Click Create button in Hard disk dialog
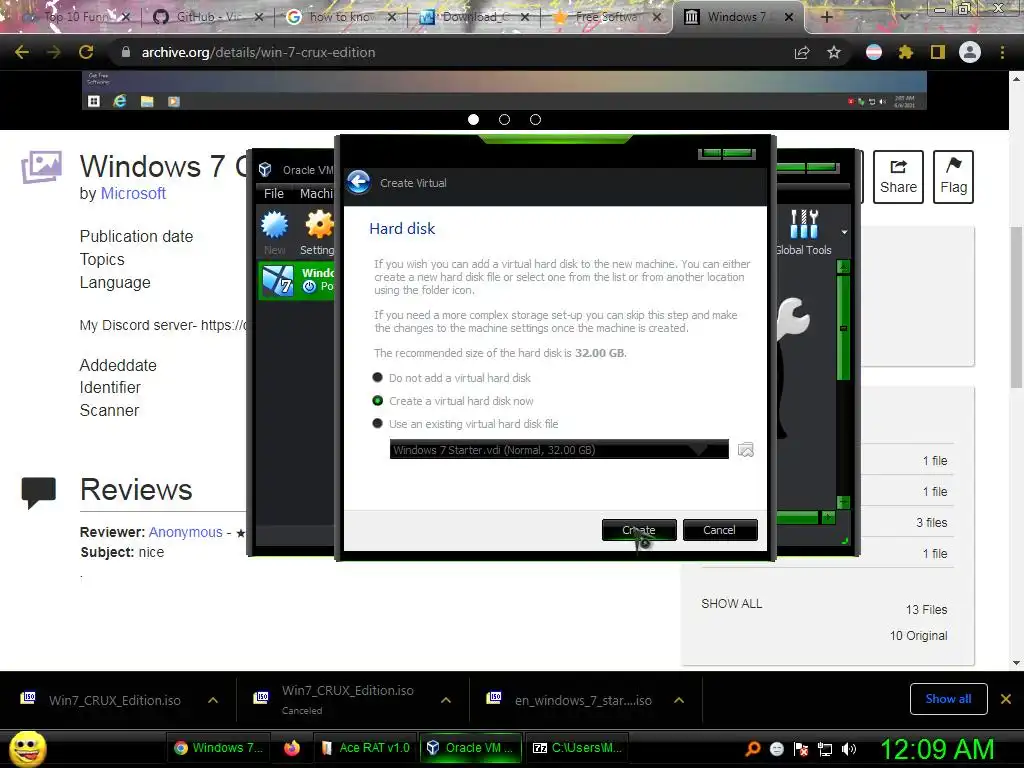Image resolution: width=1024 pixels, height=768 pixels. (x=639, y=530)
